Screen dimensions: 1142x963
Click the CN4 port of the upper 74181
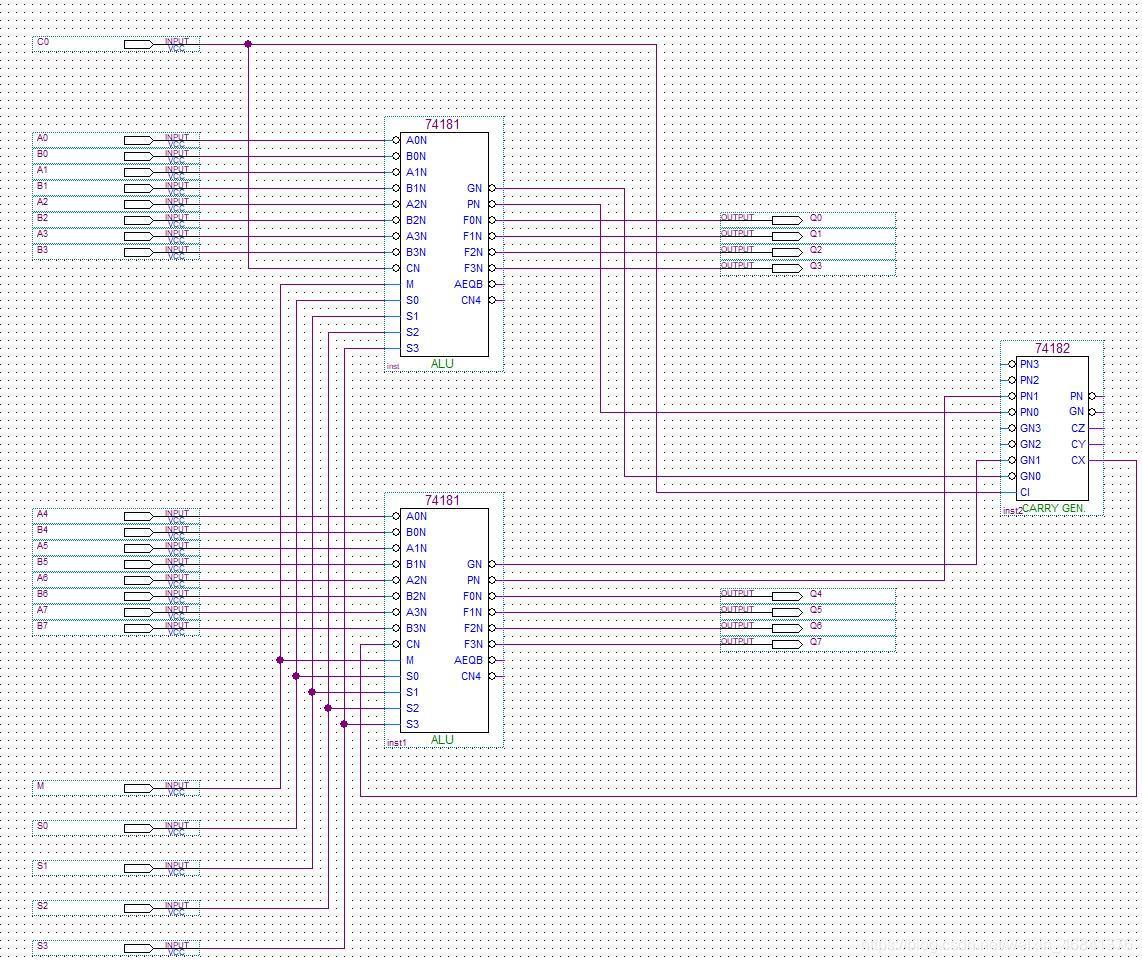(x=470, y=300)
